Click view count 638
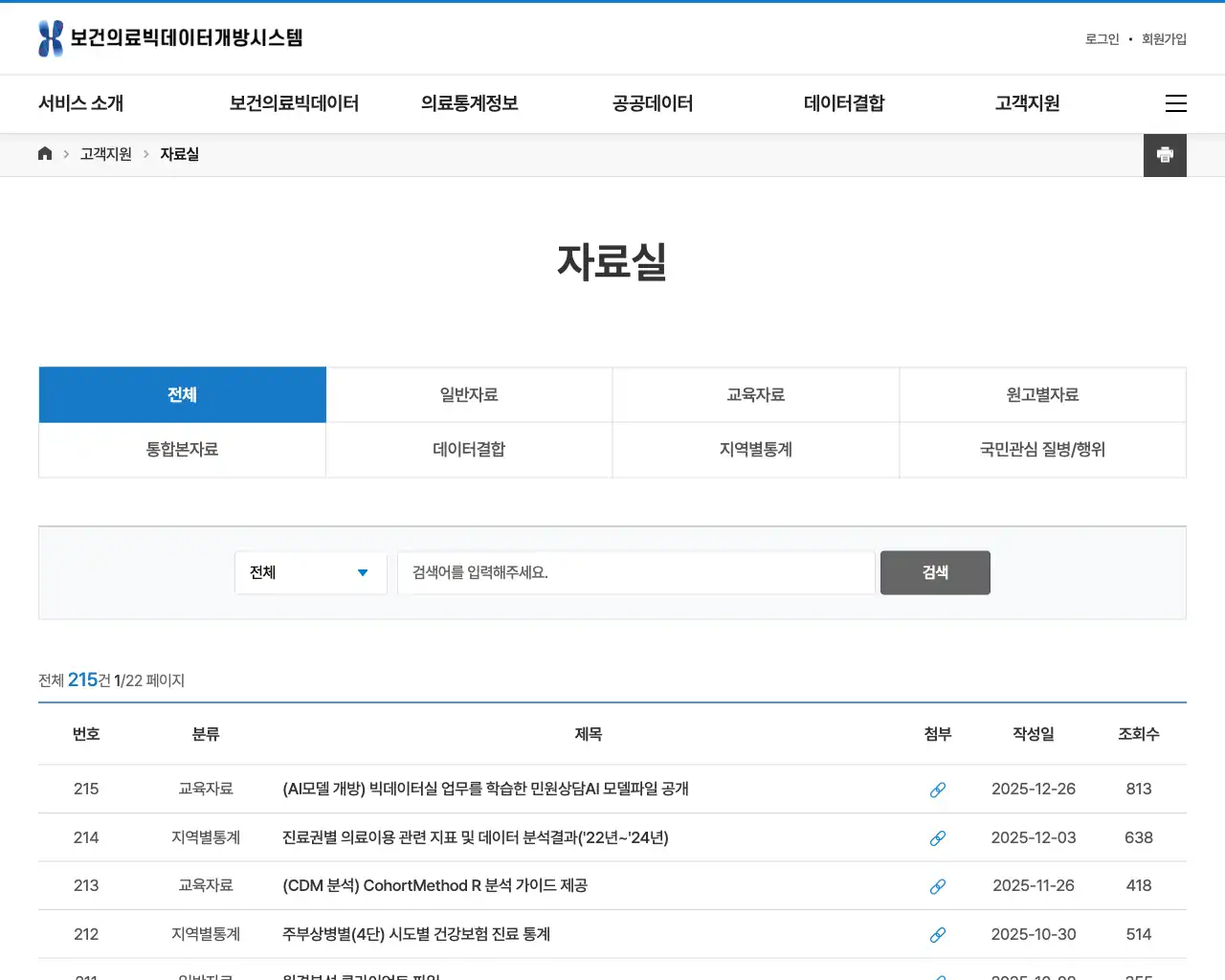 [1139, 837]
